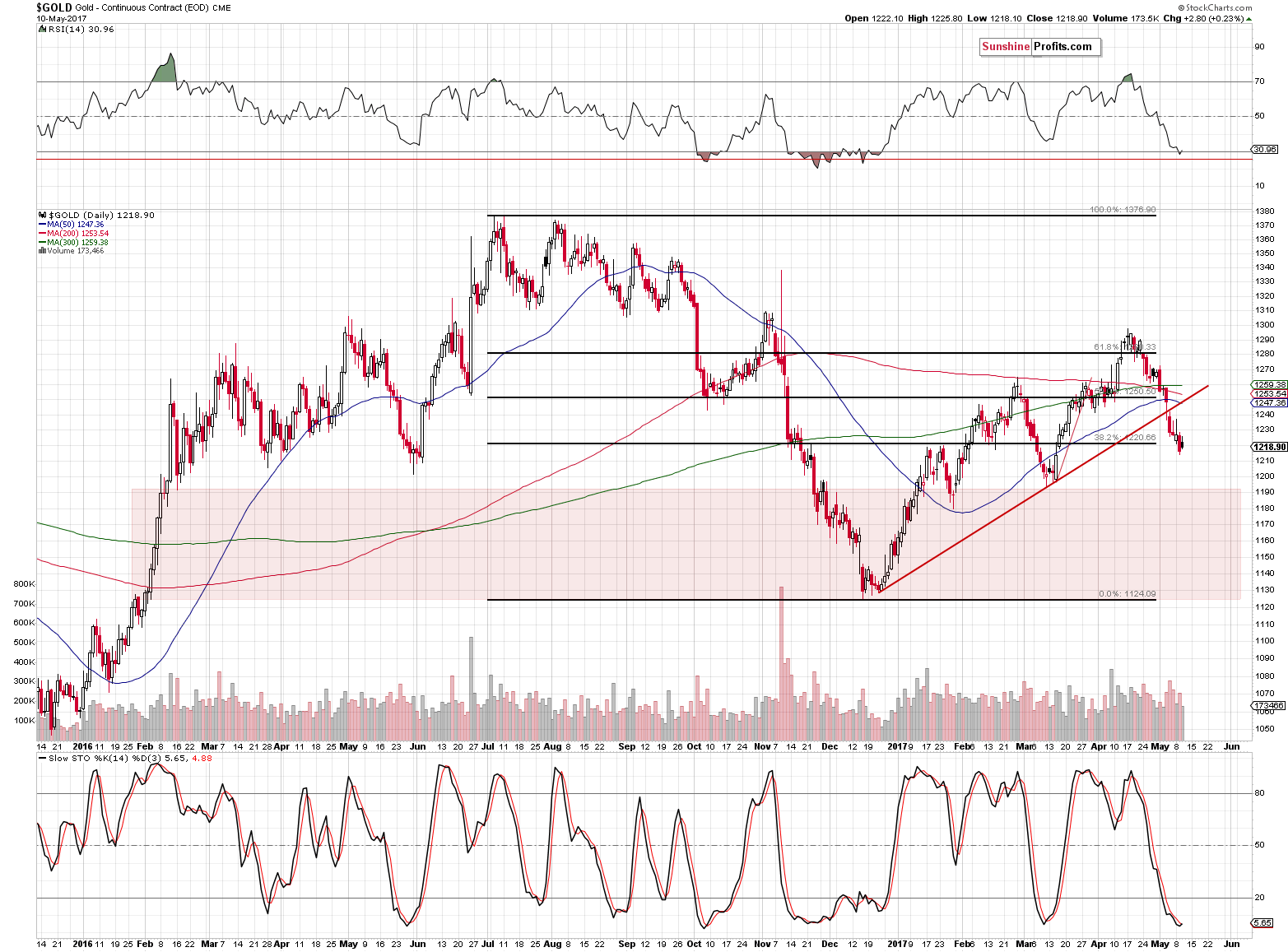Click the '$GOLD (Daily) 1218.90' legend entry
The image size is (1288, 952).
pos(101,215)
